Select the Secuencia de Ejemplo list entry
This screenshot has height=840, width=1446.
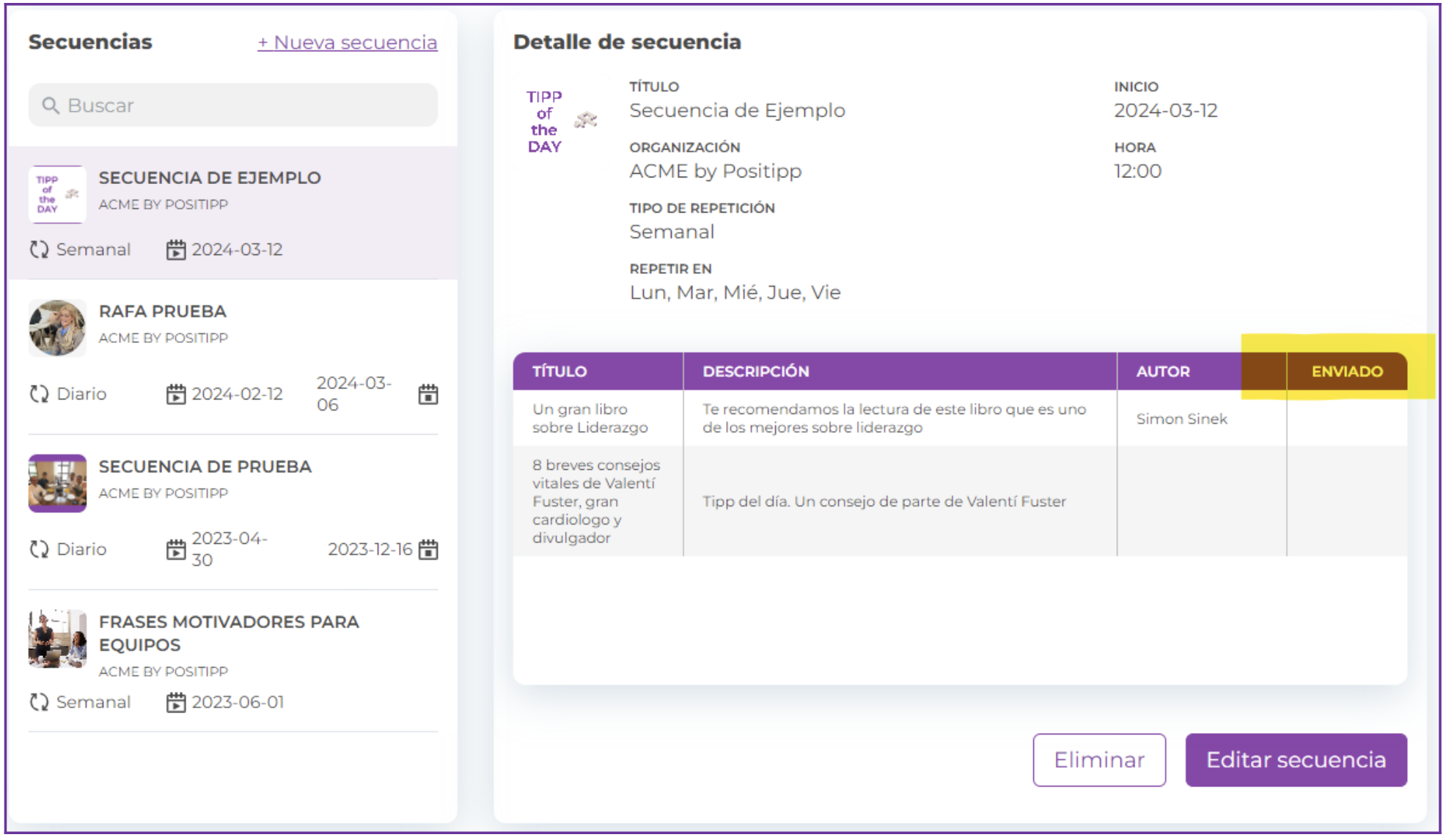[x=233, y=213]
